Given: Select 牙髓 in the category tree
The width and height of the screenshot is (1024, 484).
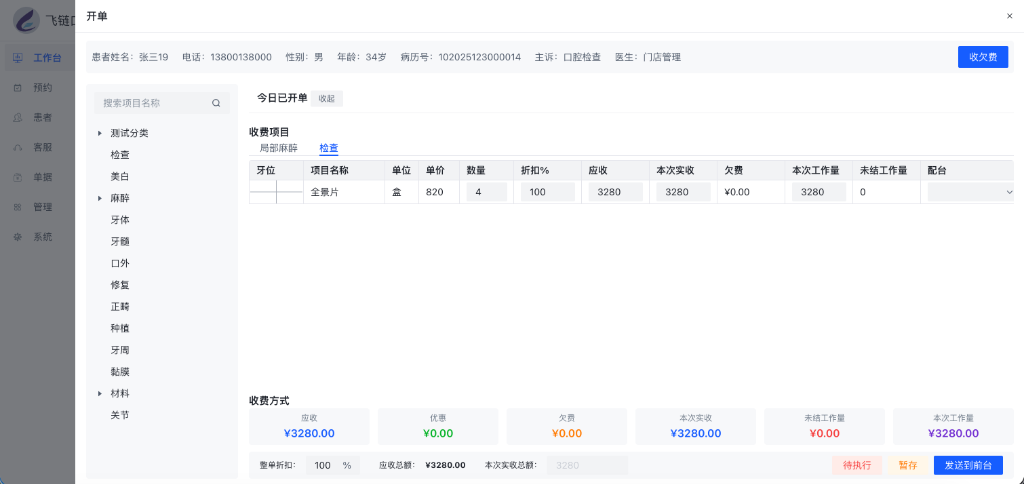Looking at the screenshot, I should (x=120, y=242).
